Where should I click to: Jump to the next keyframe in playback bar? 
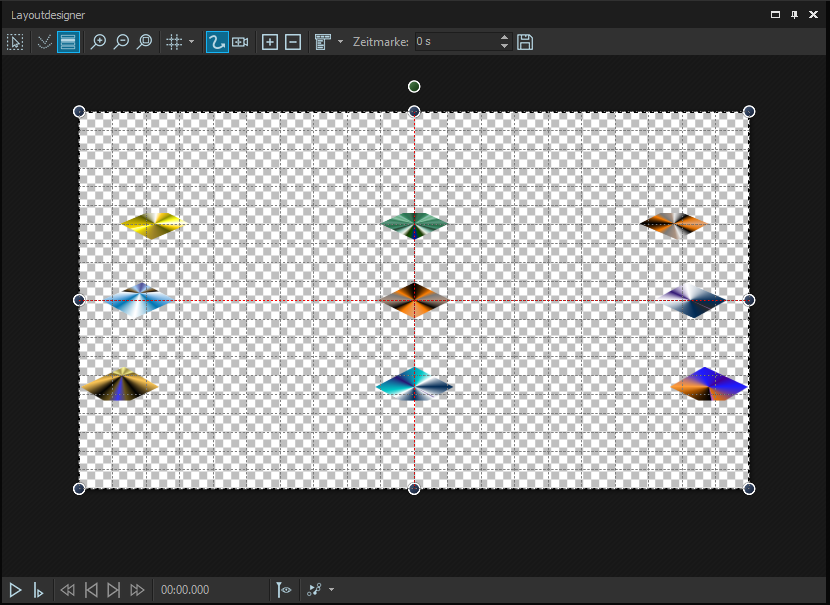113,590
